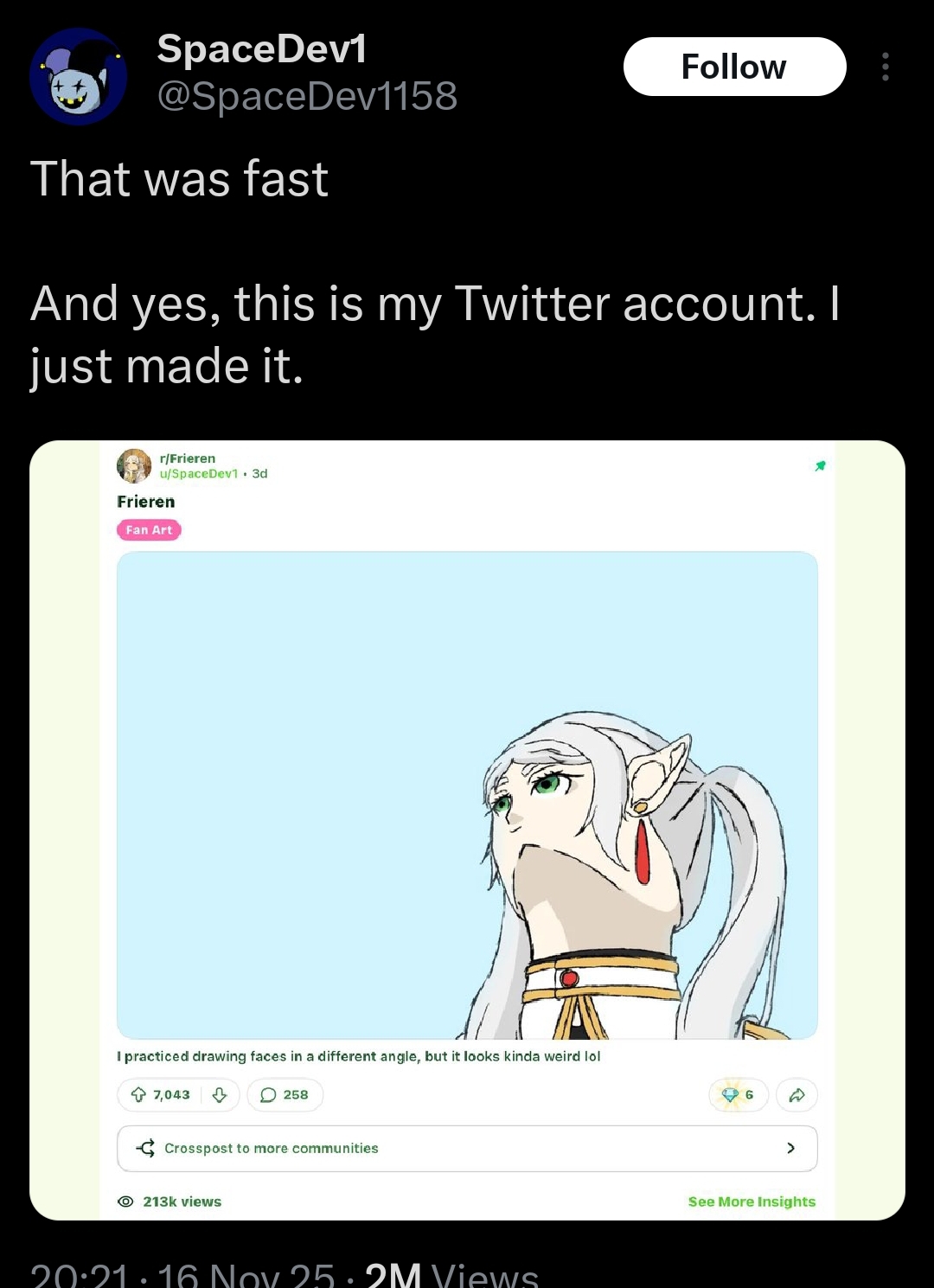Viewport: 934px width, 1288px height.
Task: Downvote the Frieren Reddit post
Action: (220, 1095)
